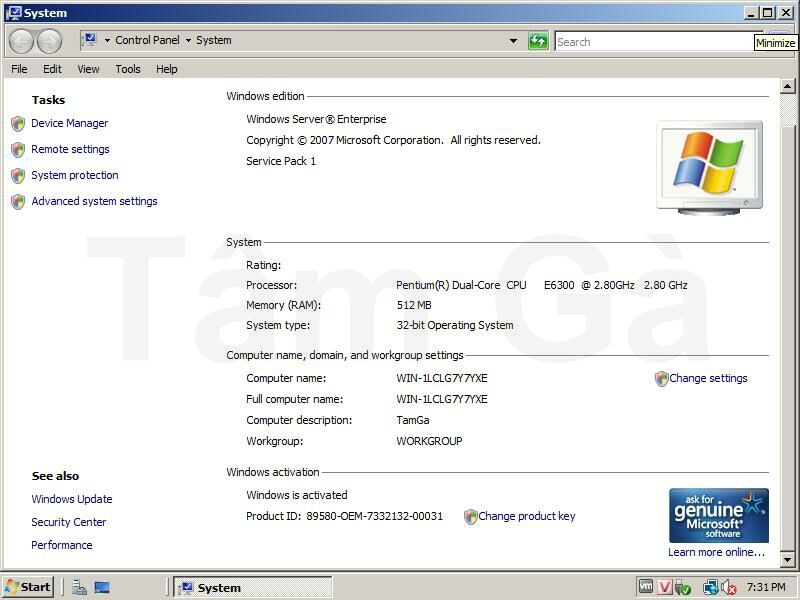Screen dimensions: 800x600
Task: Click the Advanced system settings shield icon
Action: click(x=18, y=202)
